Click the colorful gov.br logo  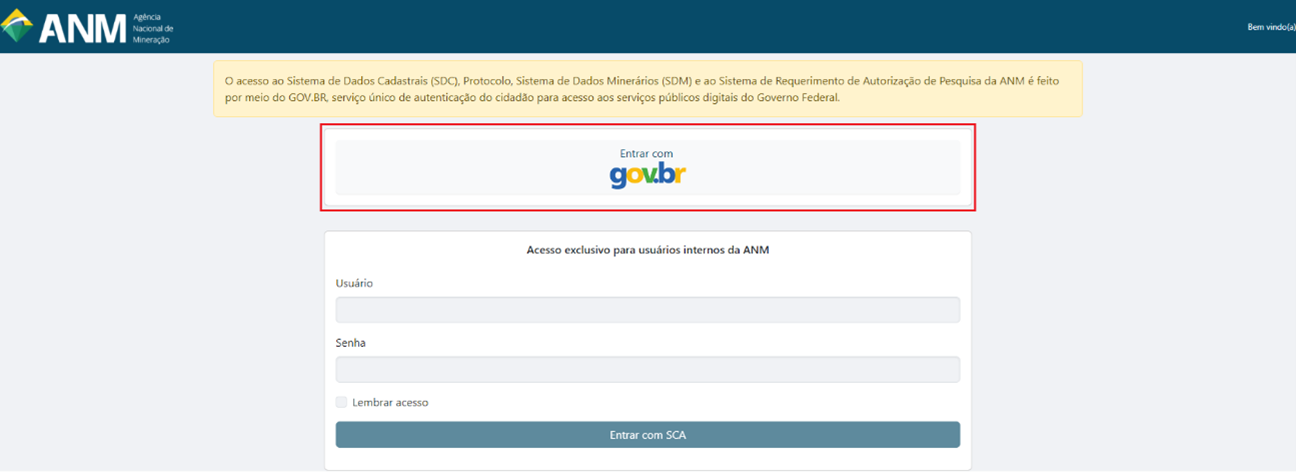coord(647,176)
